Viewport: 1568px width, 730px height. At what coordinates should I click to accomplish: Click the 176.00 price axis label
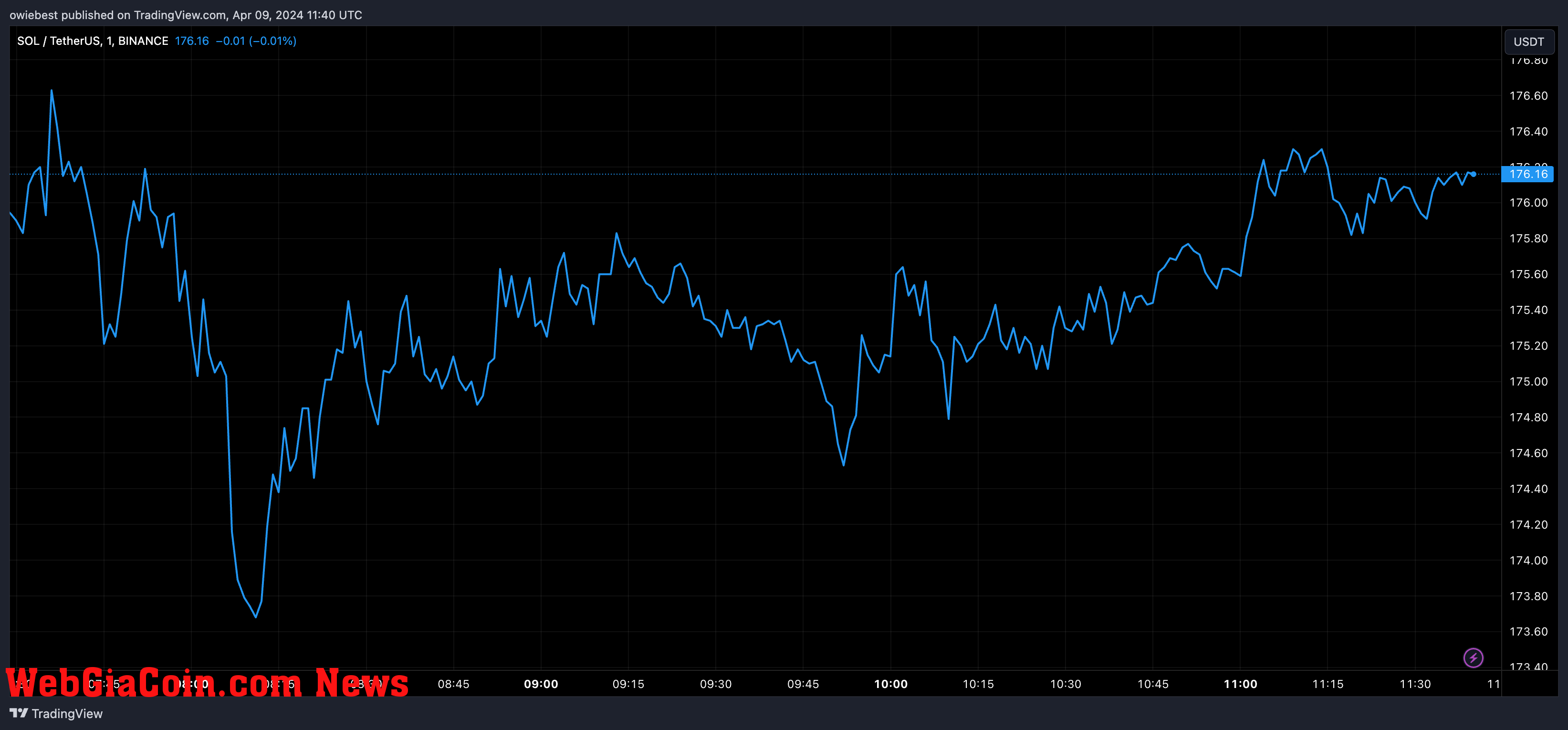1528,203
